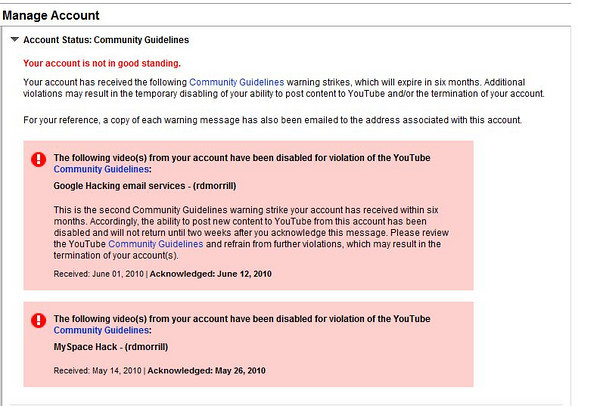Collapse the Account Status disclosure triangle
Screen dimensions: 600x406
coord(15,39)
